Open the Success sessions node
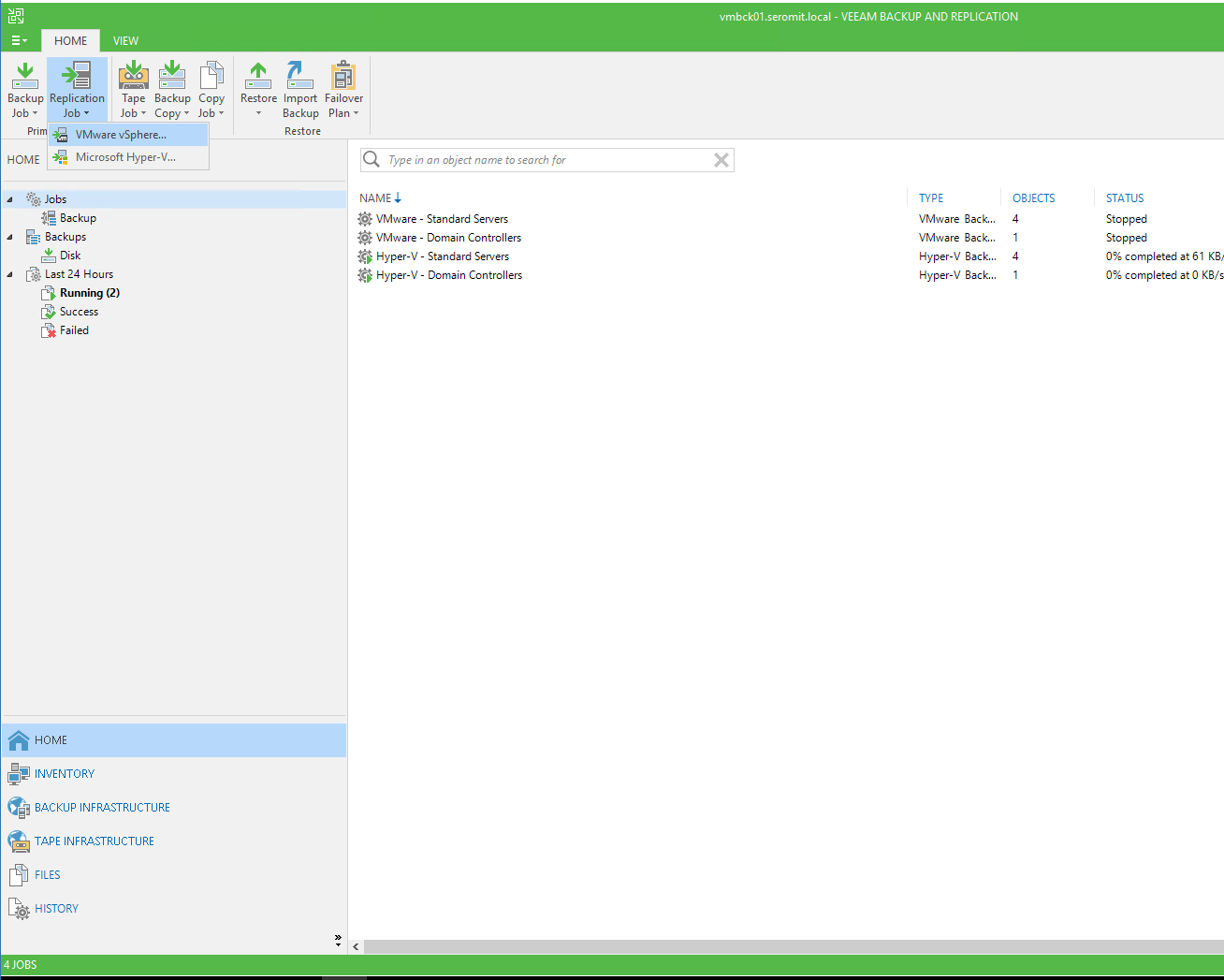This screenshot has width=1224, height=980. (x=79, y=312)
